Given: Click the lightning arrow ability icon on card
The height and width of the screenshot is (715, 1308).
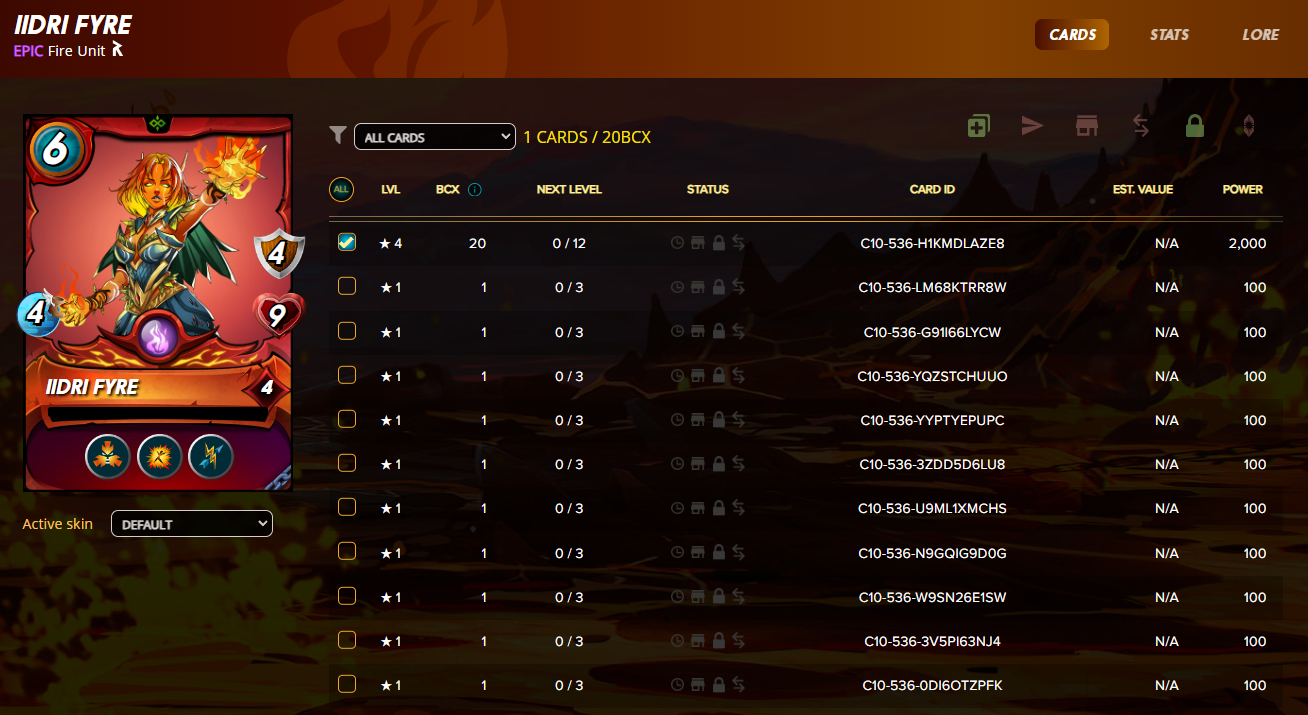Looking at the screenshot, I should tap(211, 456).
